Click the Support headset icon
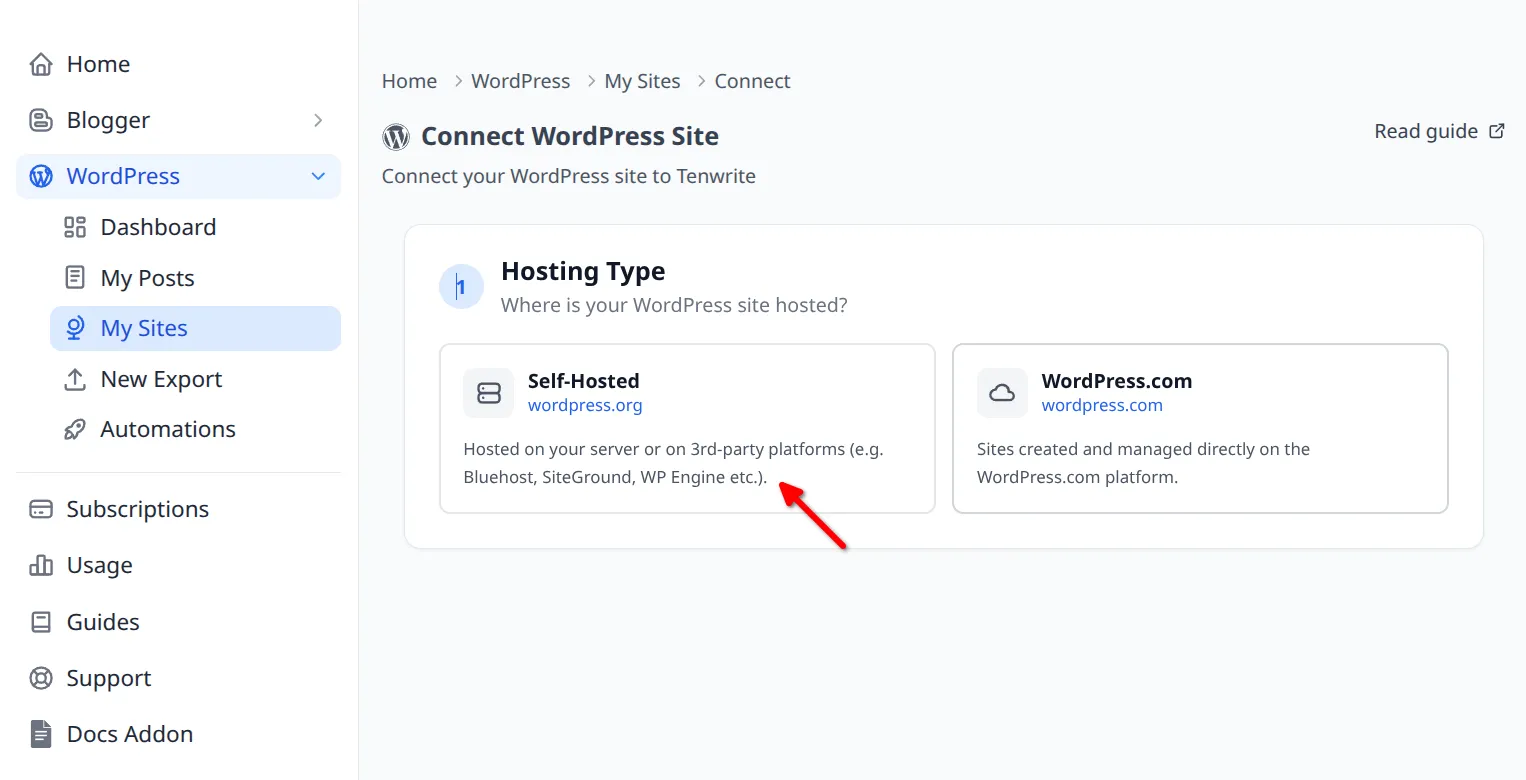The image size is (1526, 780). point(40,678)
